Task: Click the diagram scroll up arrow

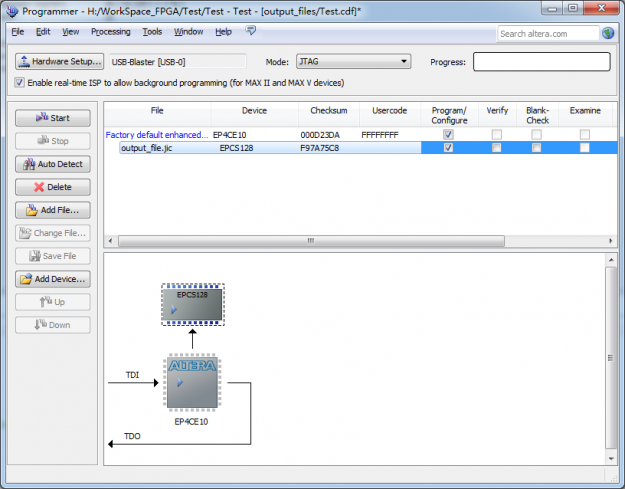Action: pos(611,260)
